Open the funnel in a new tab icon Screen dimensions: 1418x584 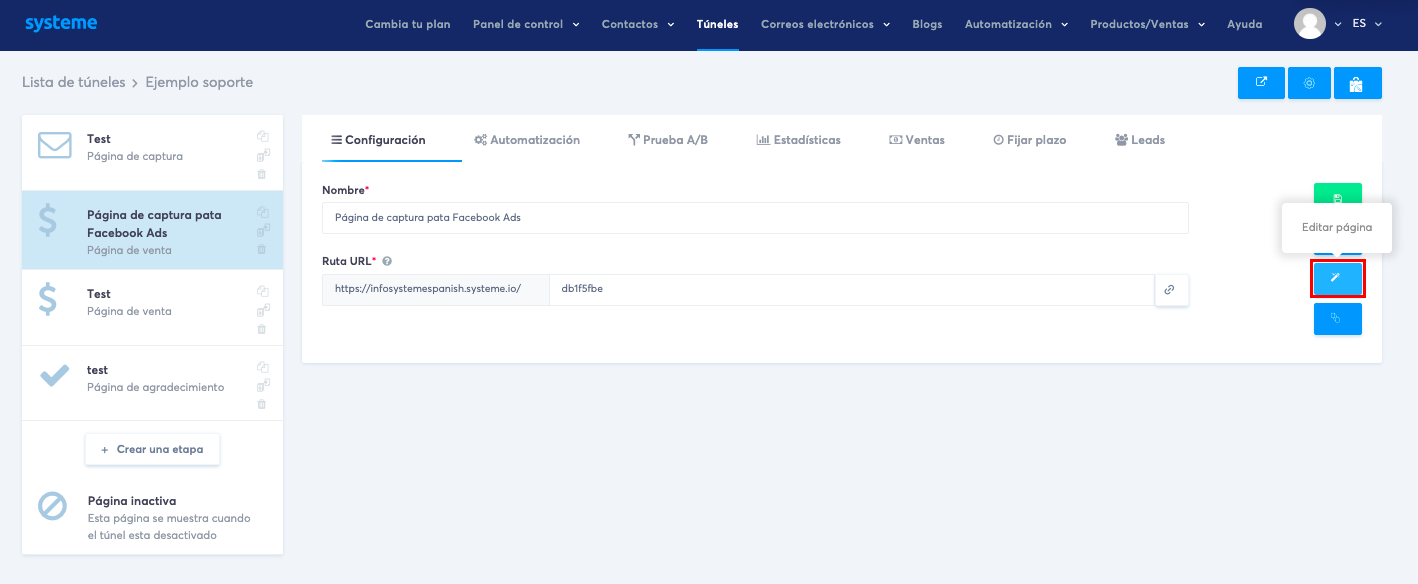(x=1261, y=83)
